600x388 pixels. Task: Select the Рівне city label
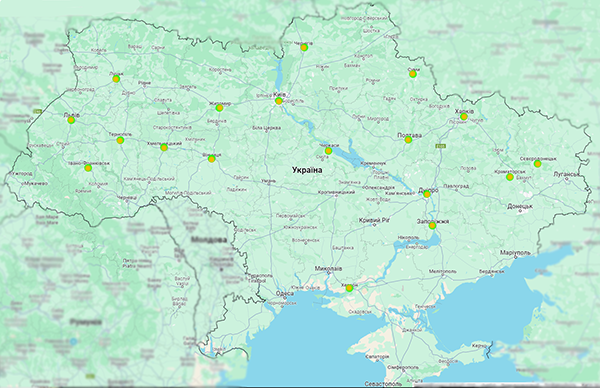pos(145,83)
